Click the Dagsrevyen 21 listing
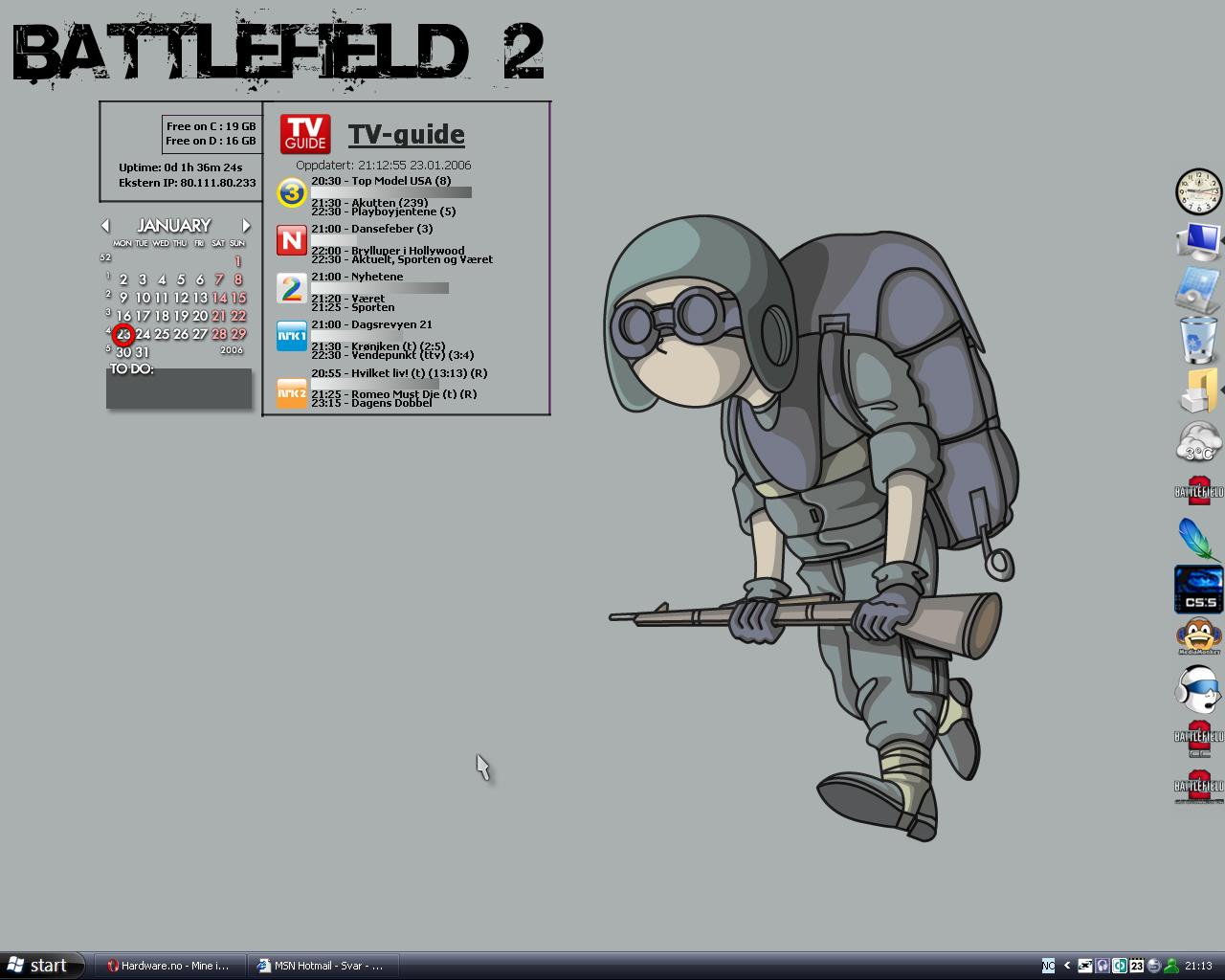 pos(371,324)
